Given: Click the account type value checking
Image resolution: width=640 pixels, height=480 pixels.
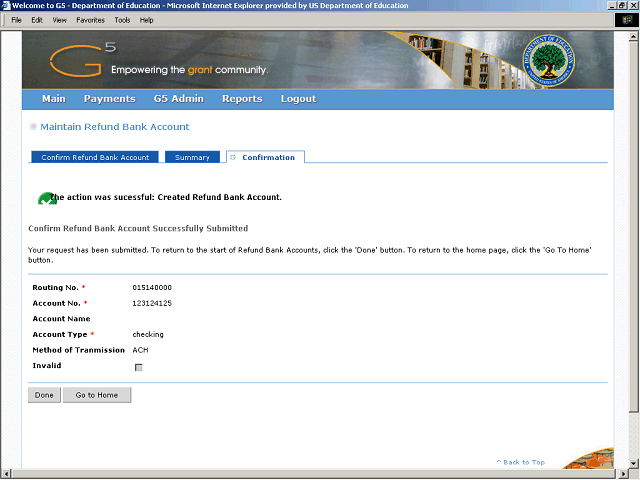Looking at the screenshot, I should (x=148, y=334).
